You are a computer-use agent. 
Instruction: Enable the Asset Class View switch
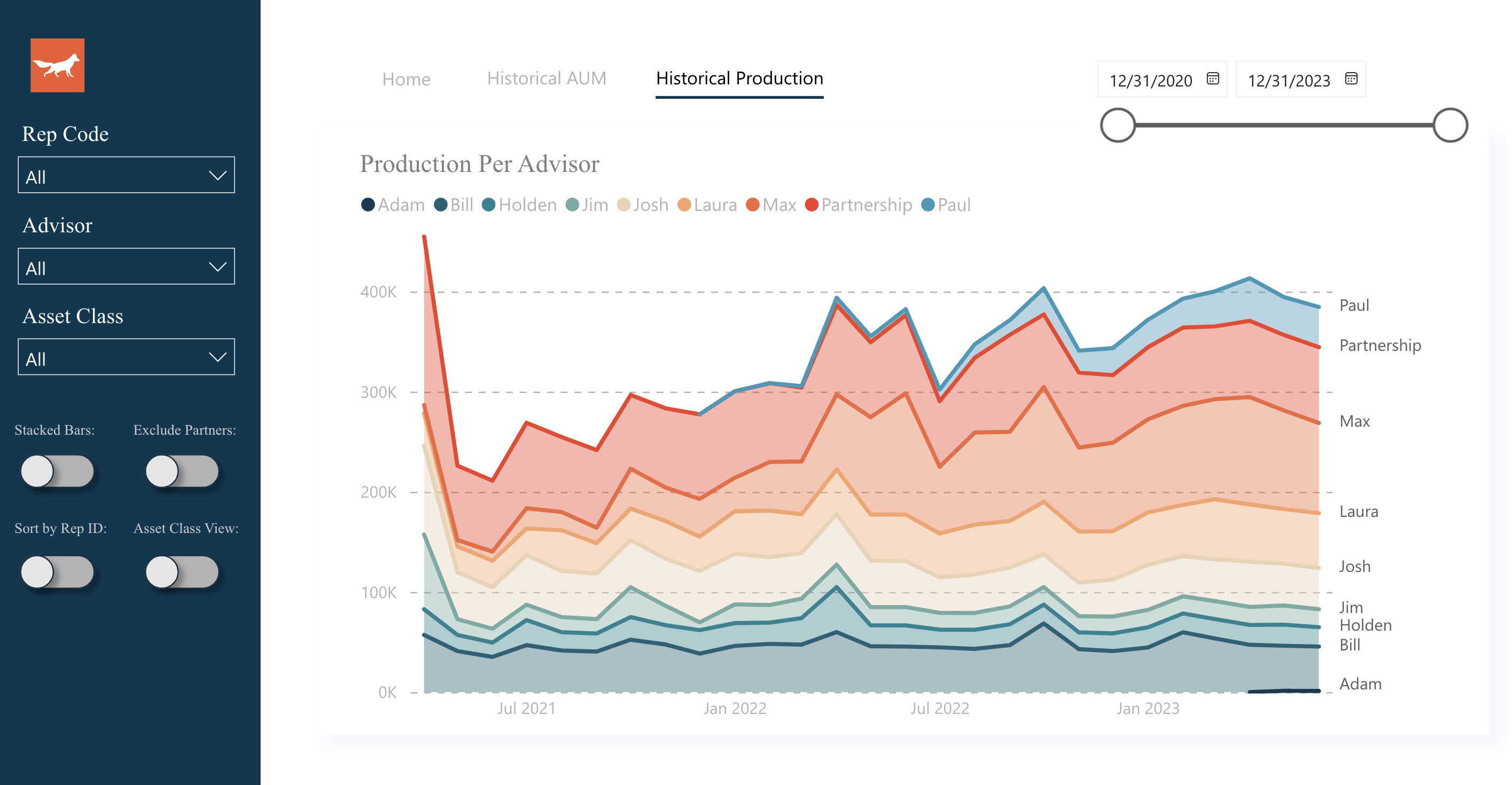(x=182, y=572)
